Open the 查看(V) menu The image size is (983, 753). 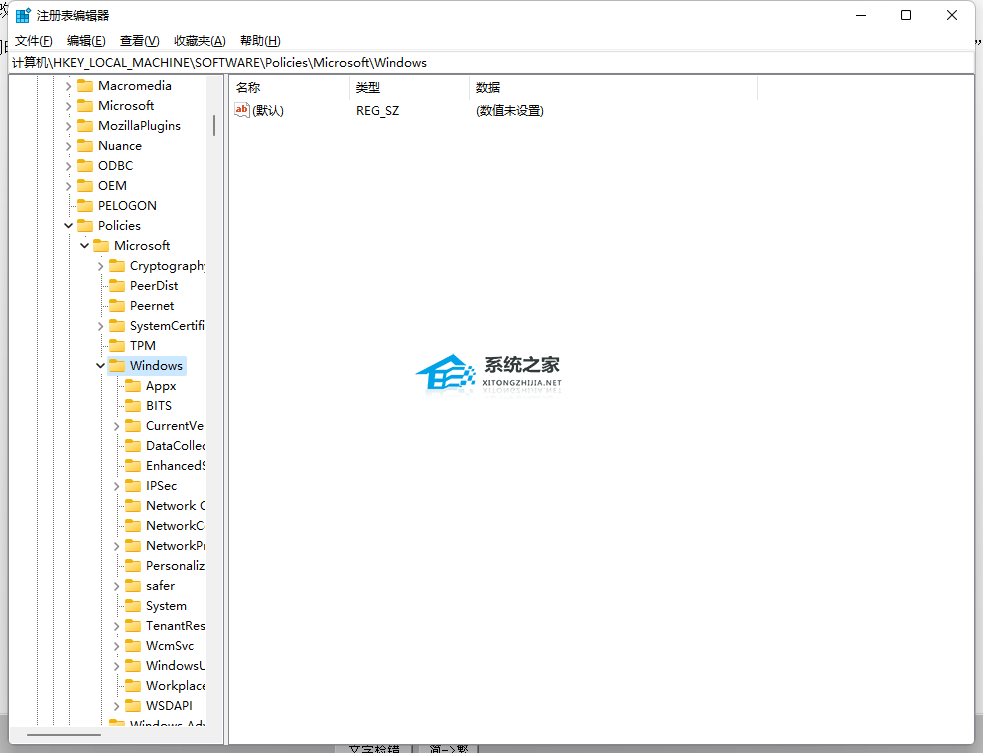tap(139, 41)
